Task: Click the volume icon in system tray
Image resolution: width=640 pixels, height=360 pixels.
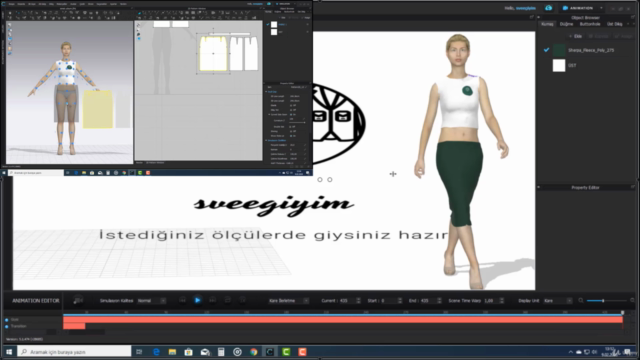Action: point(594,352)
